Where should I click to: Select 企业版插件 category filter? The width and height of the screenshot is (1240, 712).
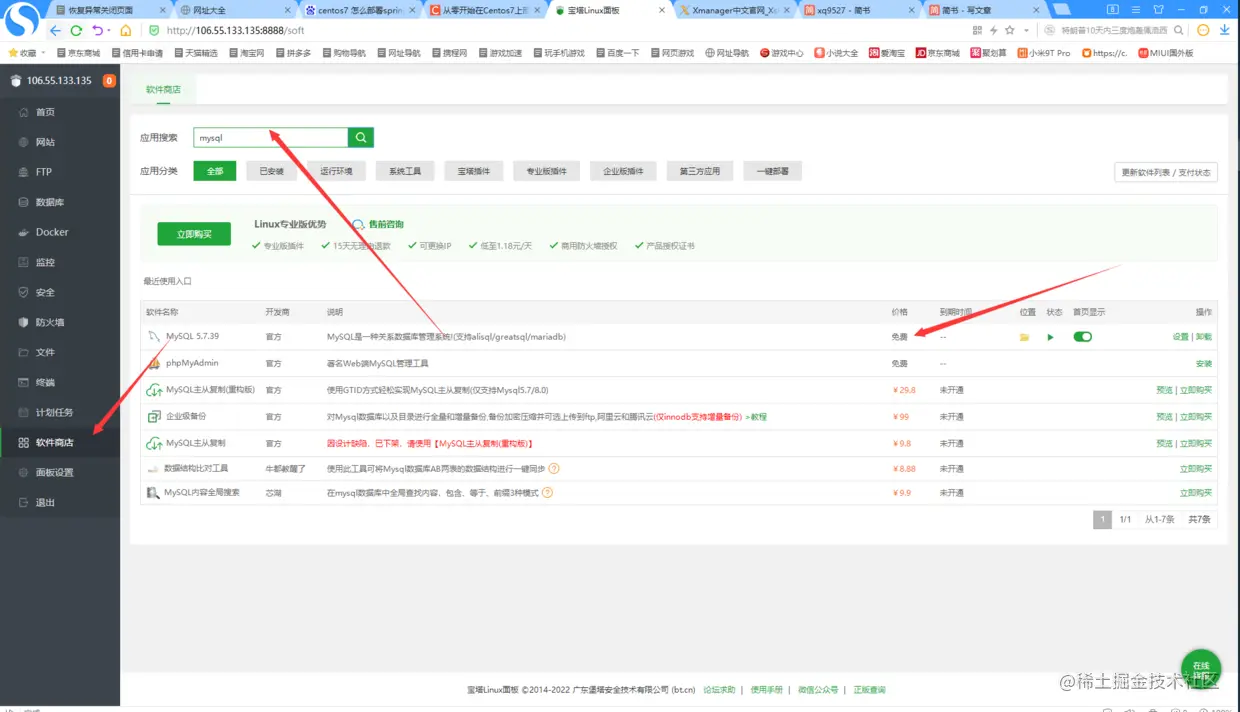tap(623, 171)
